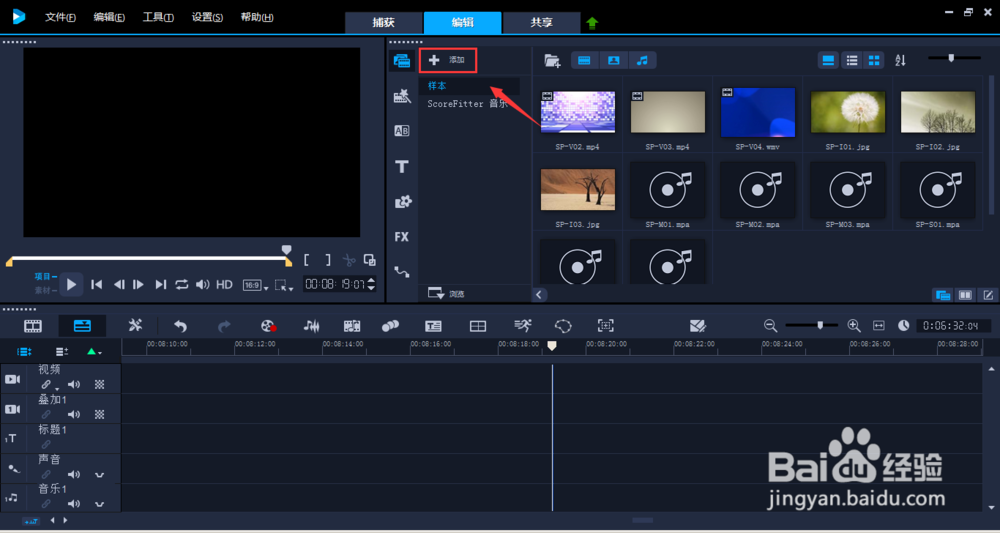Screen dimensions: 1000x533
Task: Undo the last action
Action: pyautogui.click(x=180, y=326)
